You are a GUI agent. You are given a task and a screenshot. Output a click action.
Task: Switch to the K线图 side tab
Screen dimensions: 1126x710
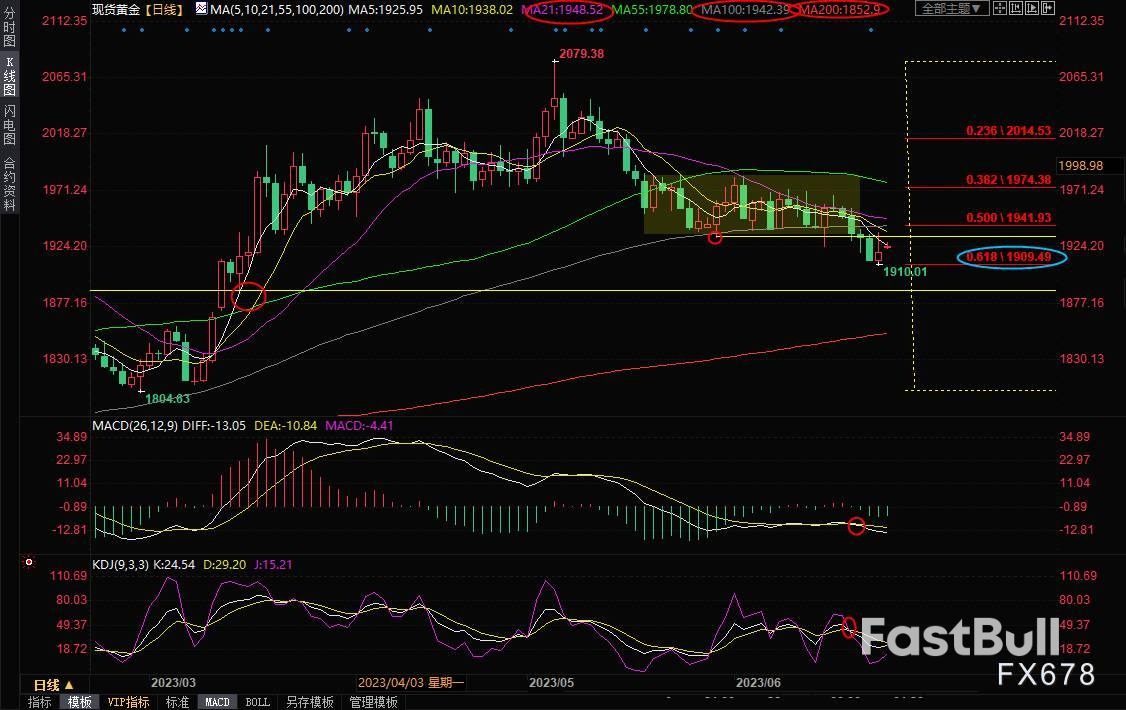(x=9, y=76)
